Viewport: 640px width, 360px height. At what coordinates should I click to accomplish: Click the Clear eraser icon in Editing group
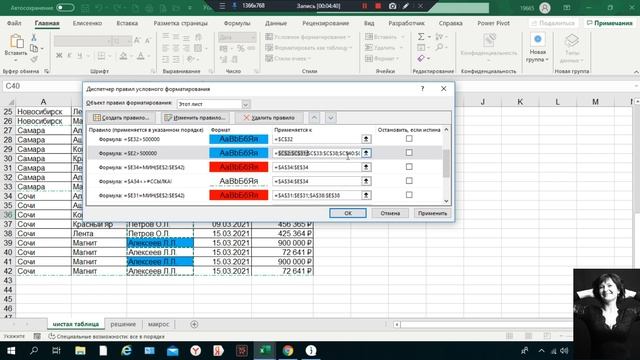point(421,58)
